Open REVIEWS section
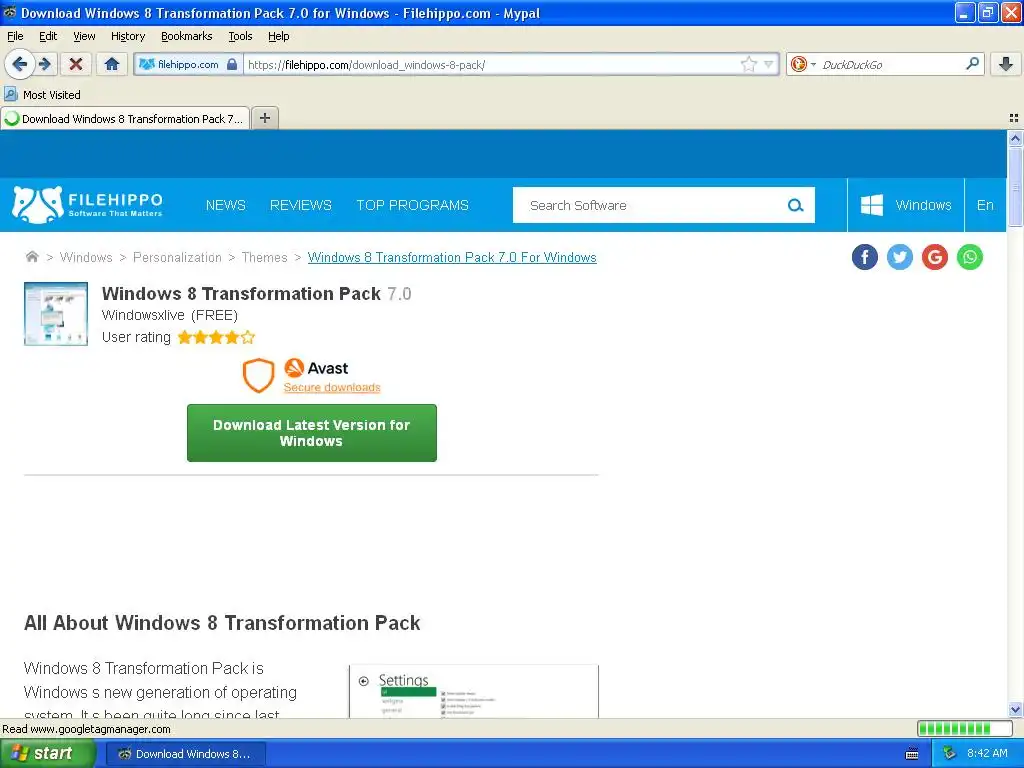Screen dimensions: 1024x768 (x=300, y=205)
